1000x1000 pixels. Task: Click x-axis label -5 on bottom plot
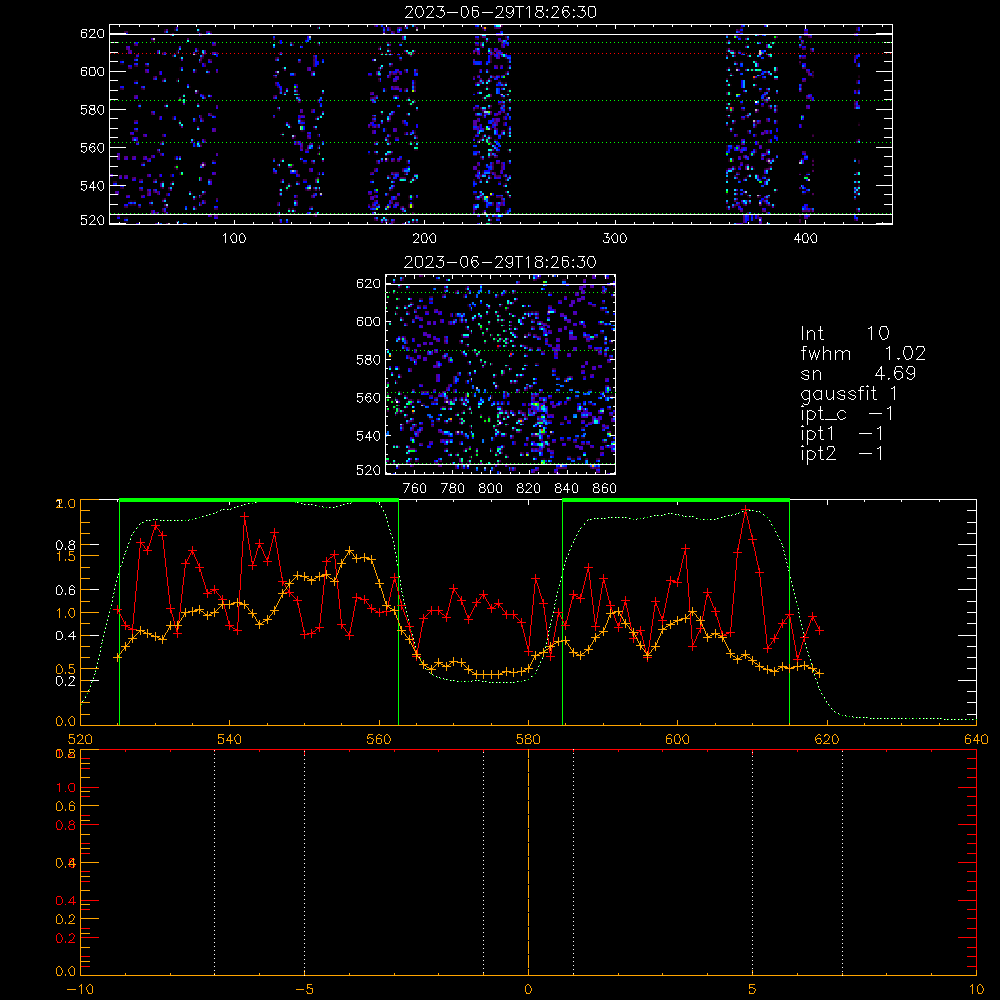click(304, 990)
